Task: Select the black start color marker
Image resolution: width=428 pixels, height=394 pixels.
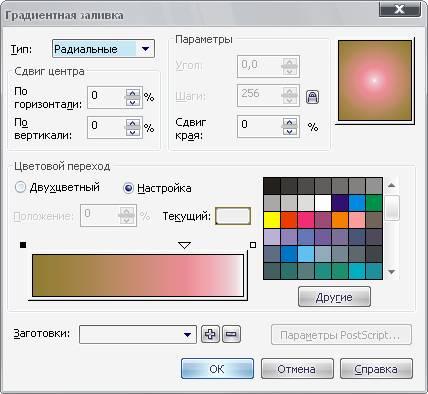Action: click(23, 245)
